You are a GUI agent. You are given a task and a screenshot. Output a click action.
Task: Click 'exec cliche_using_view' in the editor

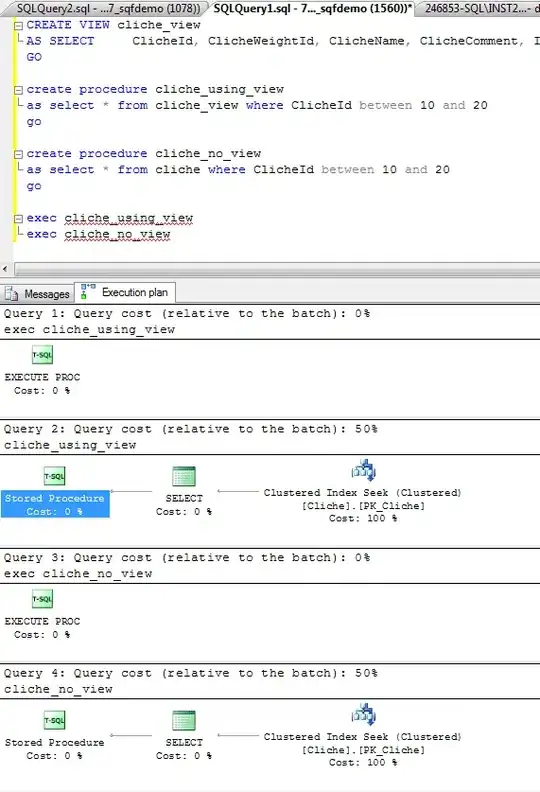(x=110, y=218)
